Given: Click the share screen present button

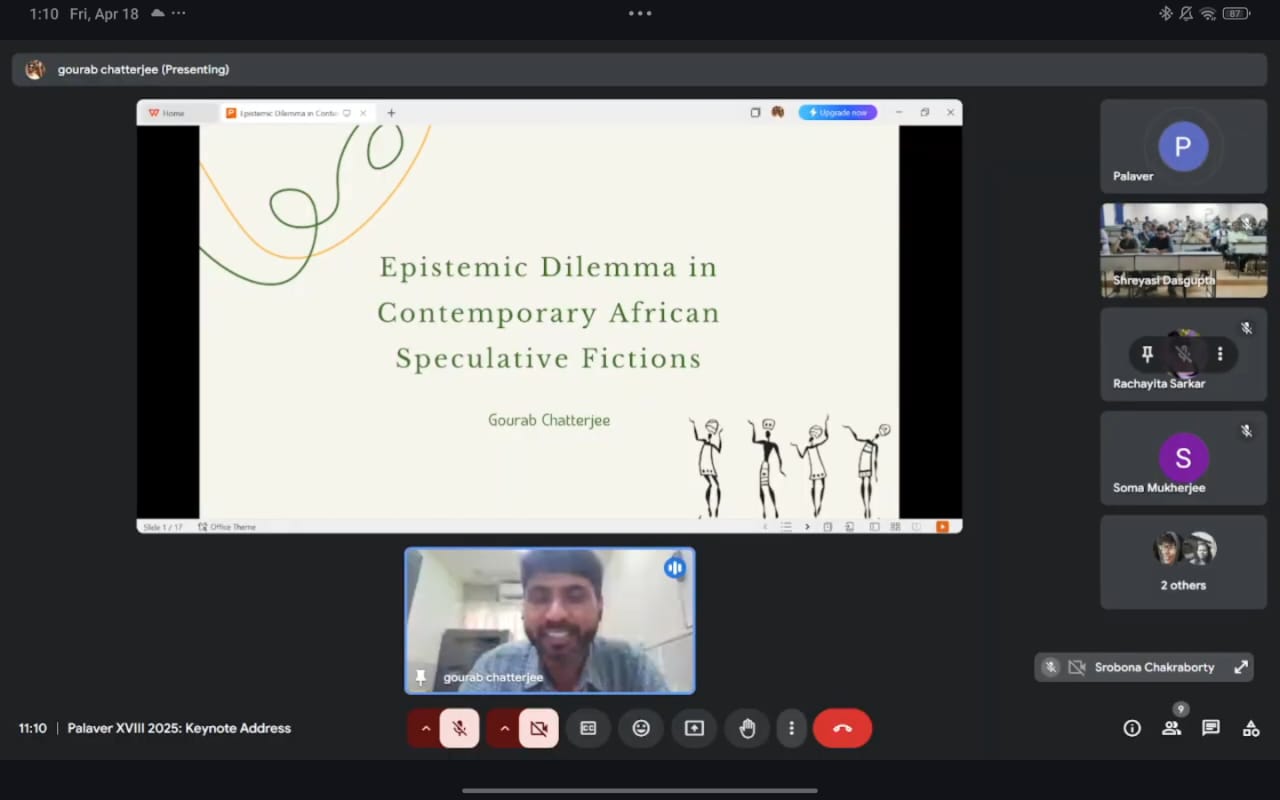Looking at the screenshot, I should pyautogui.click(x=694, y=728).
